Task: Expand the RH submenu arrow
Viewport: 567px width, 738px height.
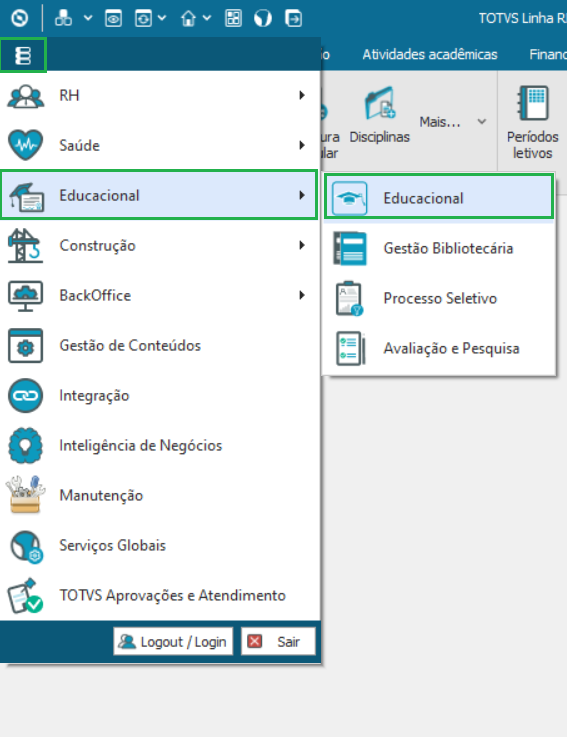Action: tap(302, 95)
